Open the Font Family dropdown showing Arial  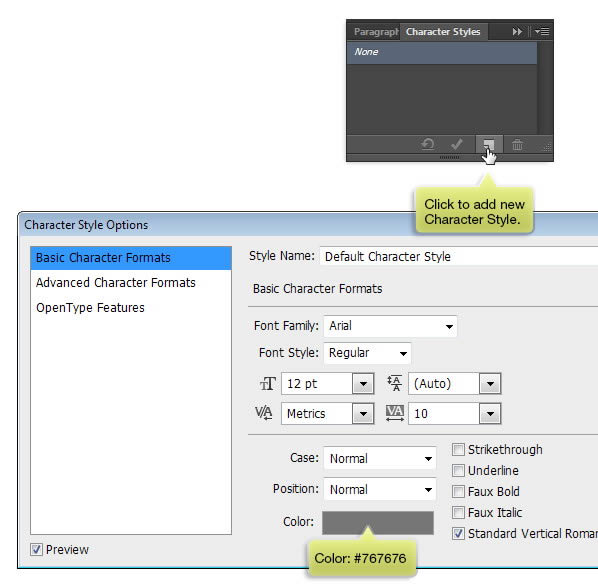click(390, 326)
